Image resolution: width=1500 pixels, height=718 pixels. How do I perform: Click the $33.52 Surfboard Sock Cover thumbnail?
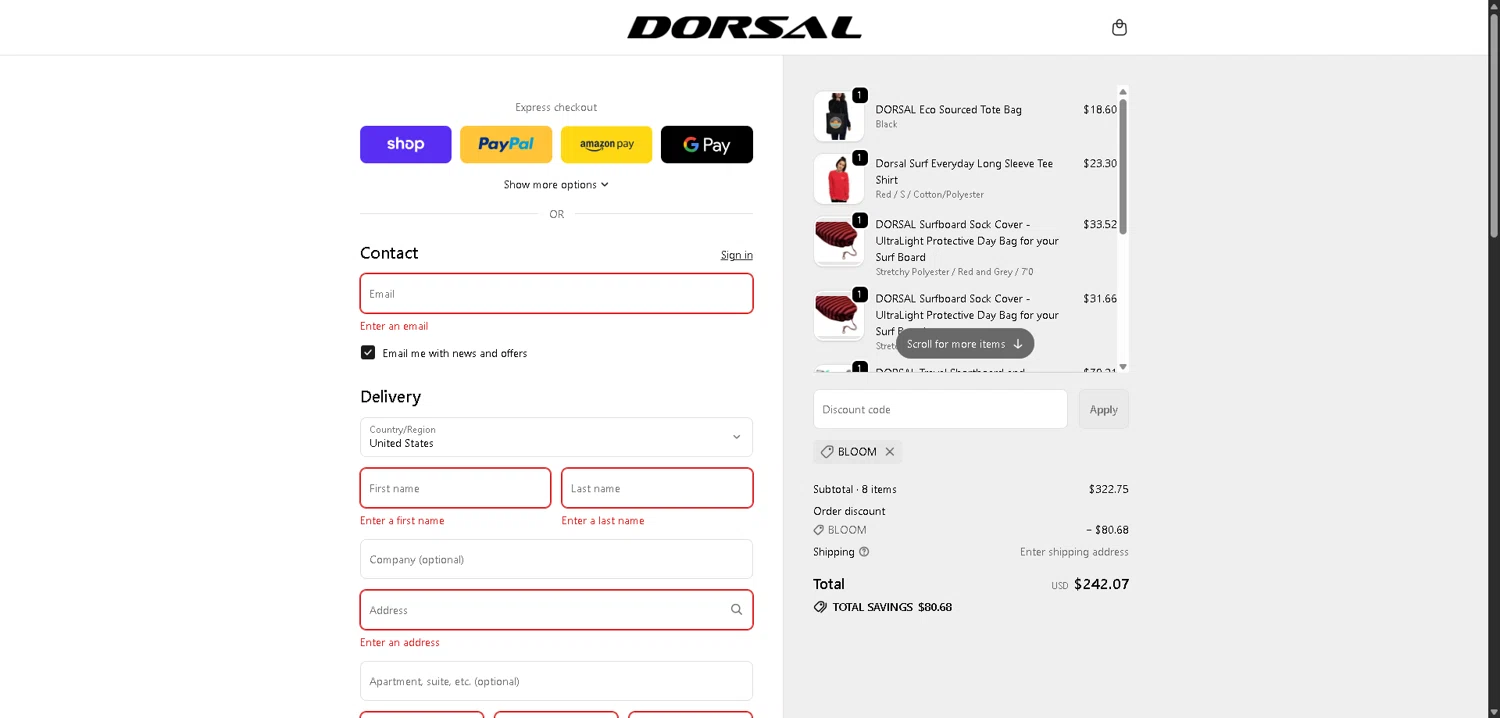(x=838, y=241)
